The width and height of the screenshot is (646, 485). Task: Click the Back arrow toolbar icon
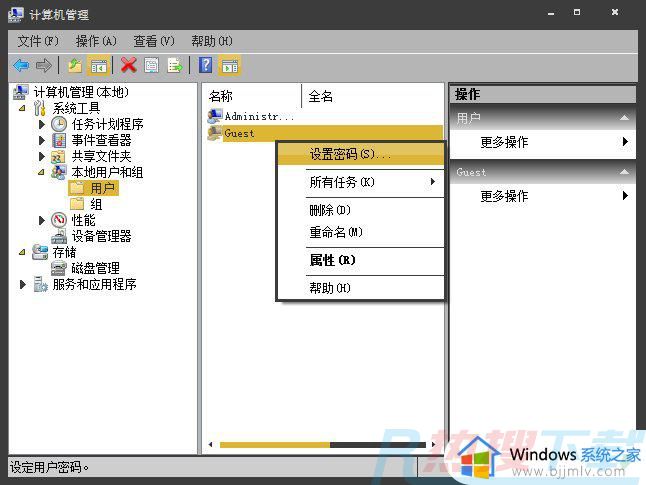pos(21,66)
